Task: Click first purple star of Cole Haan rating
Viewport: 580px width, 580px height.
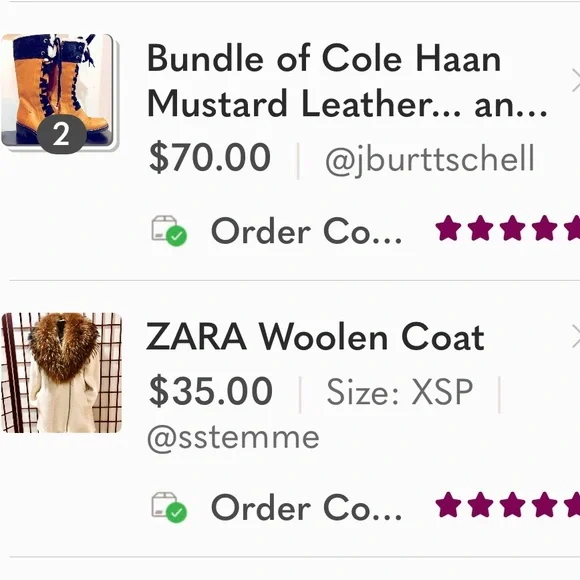Action: pos(448,228)
